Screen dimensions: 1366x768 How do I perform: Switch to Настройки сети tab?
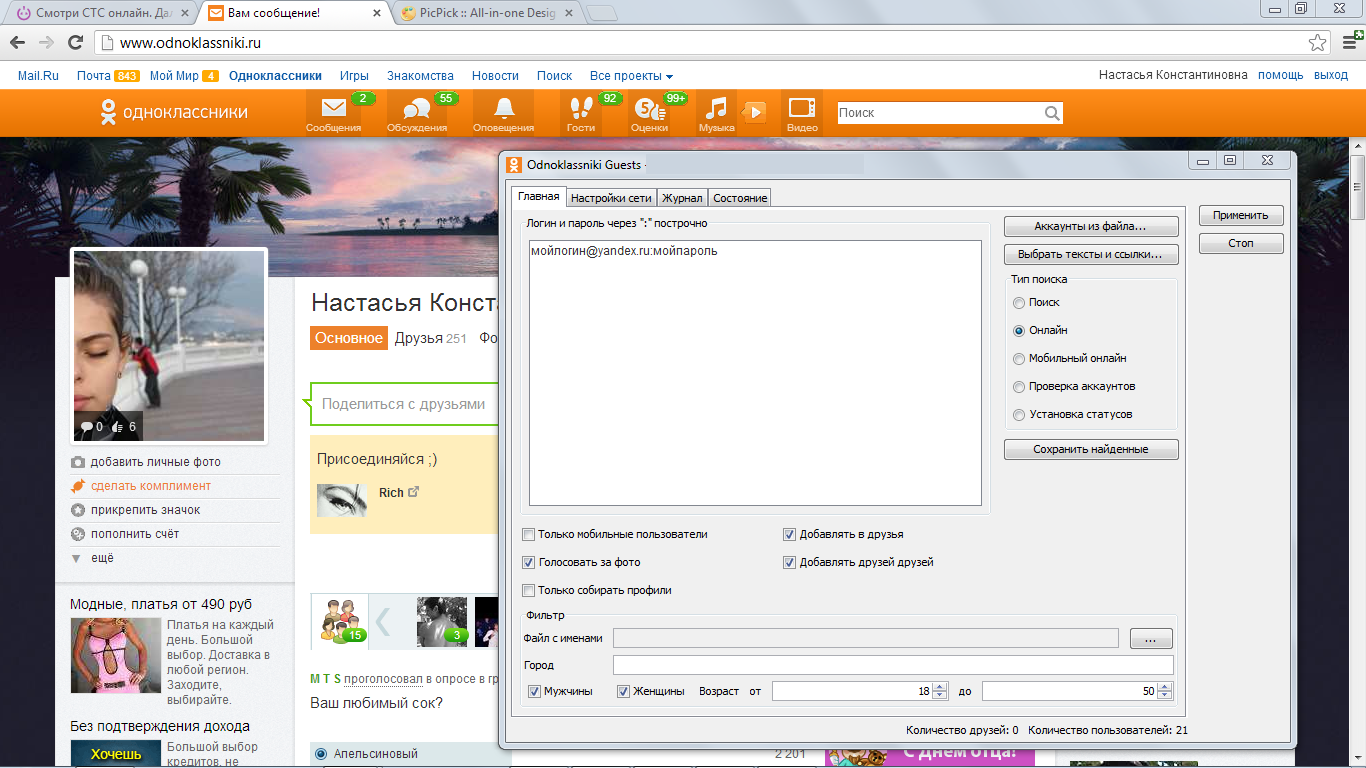[x=611, y=198]
